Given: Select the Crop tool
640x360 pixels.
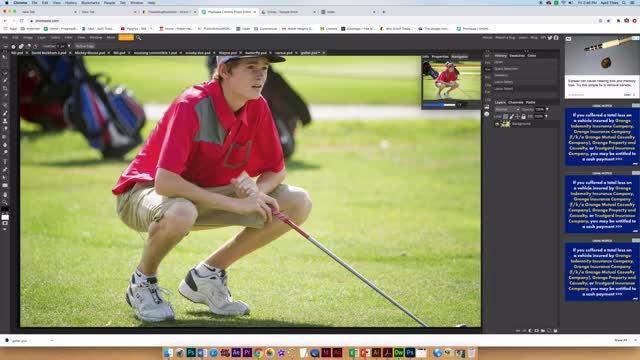Looking at the screenshot, I should [x=5, y=88].
